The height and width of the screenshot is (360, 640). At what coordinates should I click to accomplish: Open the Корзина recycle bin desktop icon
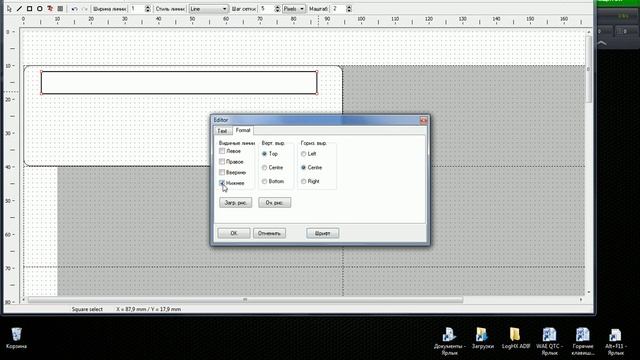16,338
